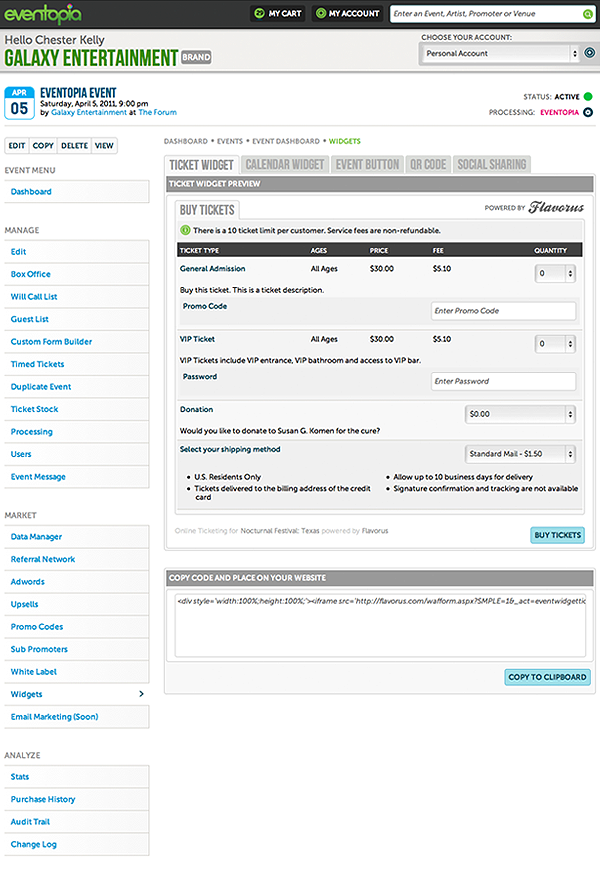Open Box Office
This screenshot has height=882, width=600.
[x=76, y=274]
